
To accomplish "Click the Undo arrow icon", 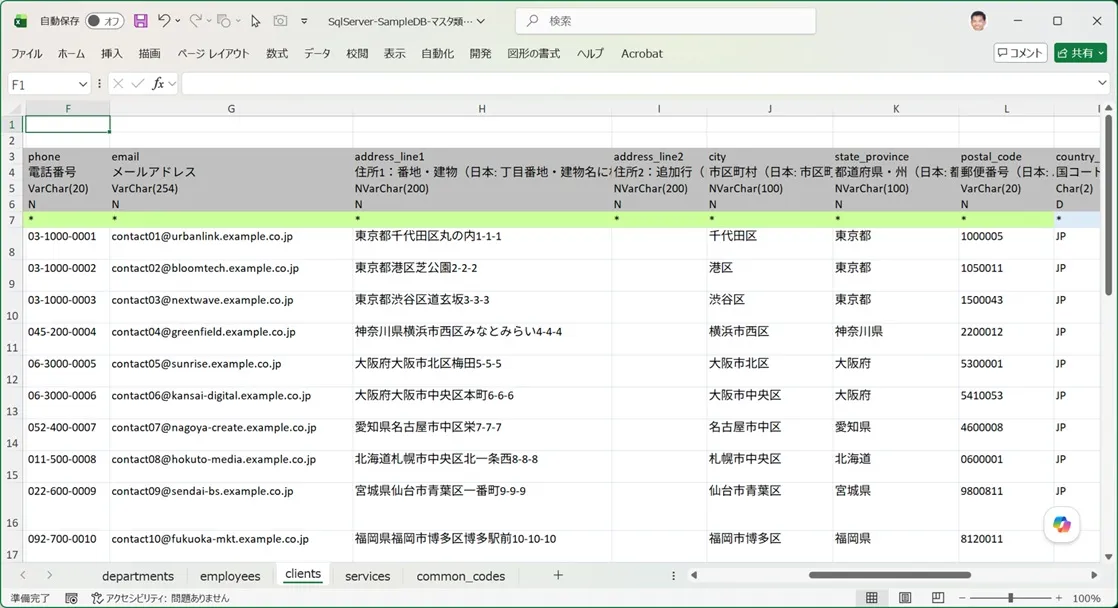I will click(164, 21).
